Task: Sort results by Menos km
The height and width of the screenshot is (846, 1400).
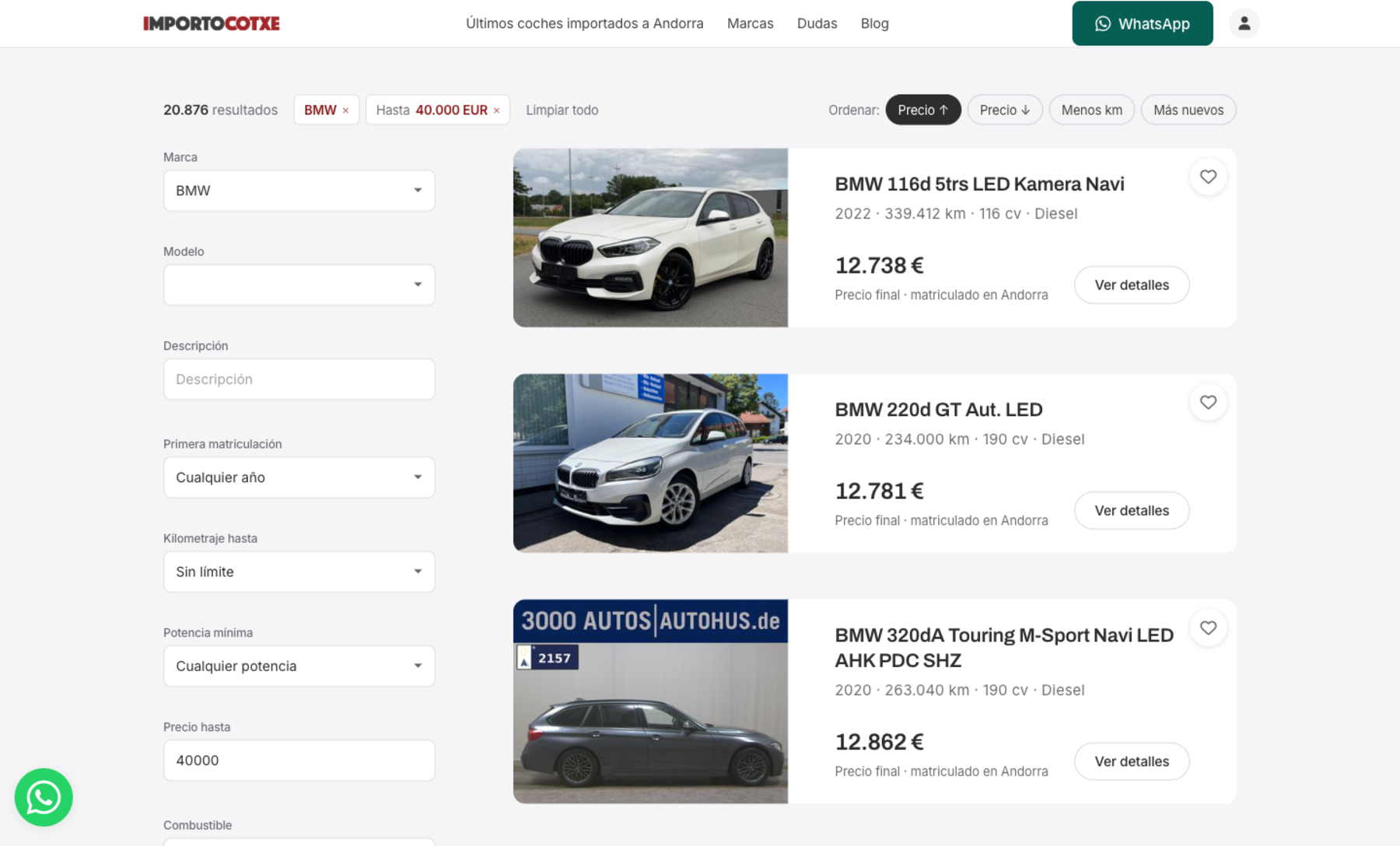Action: [x=1092, y=110]
